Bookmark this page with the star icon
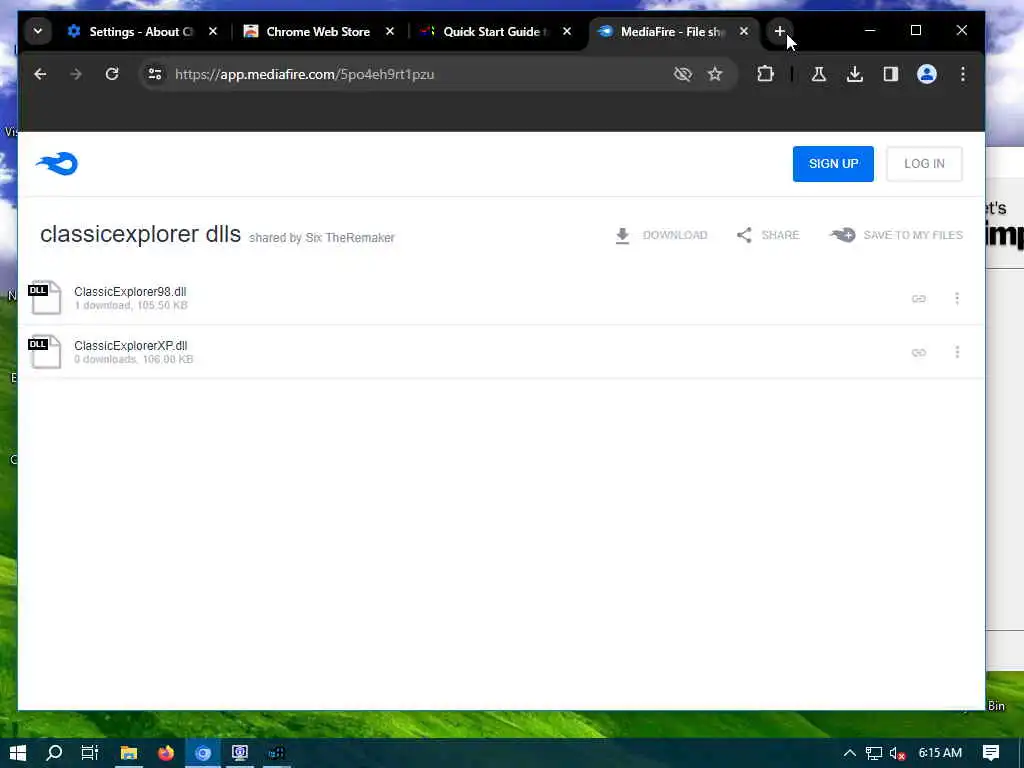Image resolution: width=1024 pixels, height=768 pixels. 715,74
